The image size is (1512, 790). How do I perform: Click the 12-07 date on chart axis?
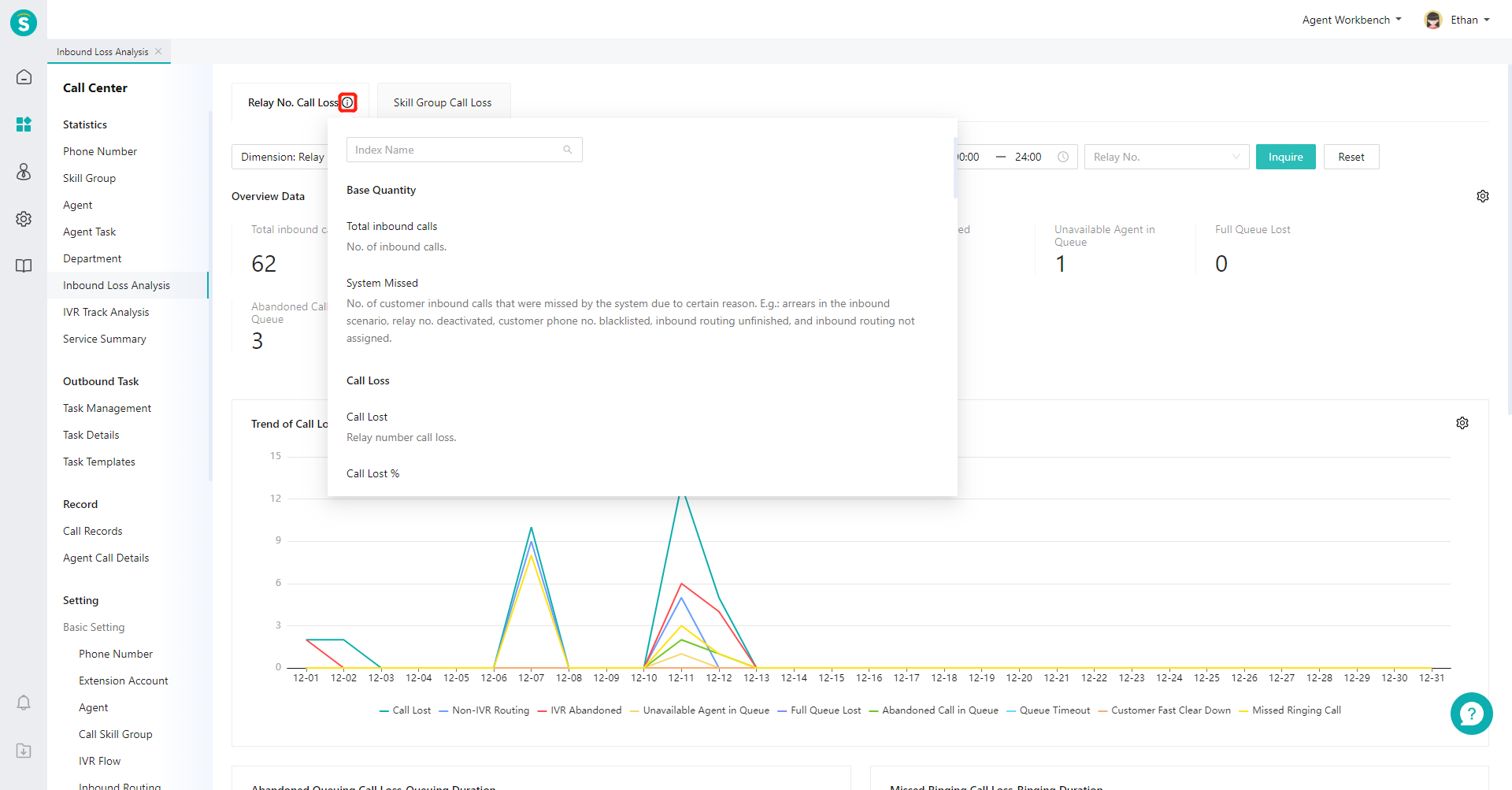click(x=532, y=677)
